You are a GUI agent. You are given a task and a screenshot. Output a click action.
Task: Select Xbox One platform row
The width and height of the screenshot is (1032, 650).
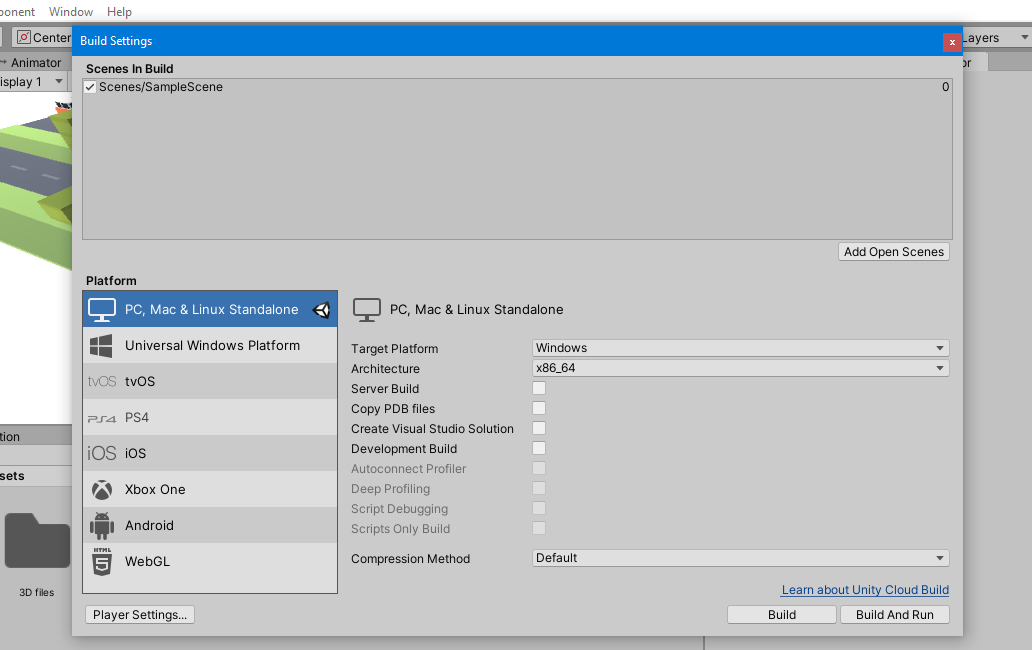pyautogui.click(x=210, y=489)
